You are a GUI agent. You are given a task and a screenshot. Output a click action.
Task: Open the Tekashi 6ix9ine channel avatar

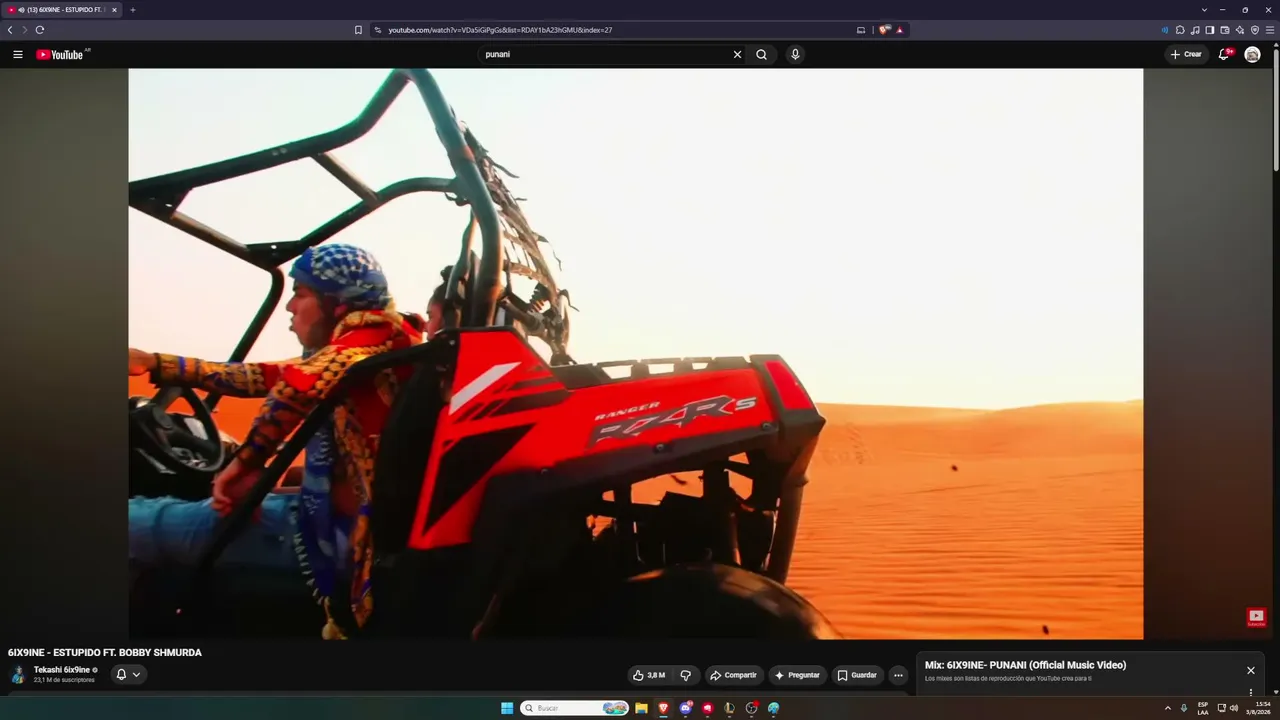point(18,674)
